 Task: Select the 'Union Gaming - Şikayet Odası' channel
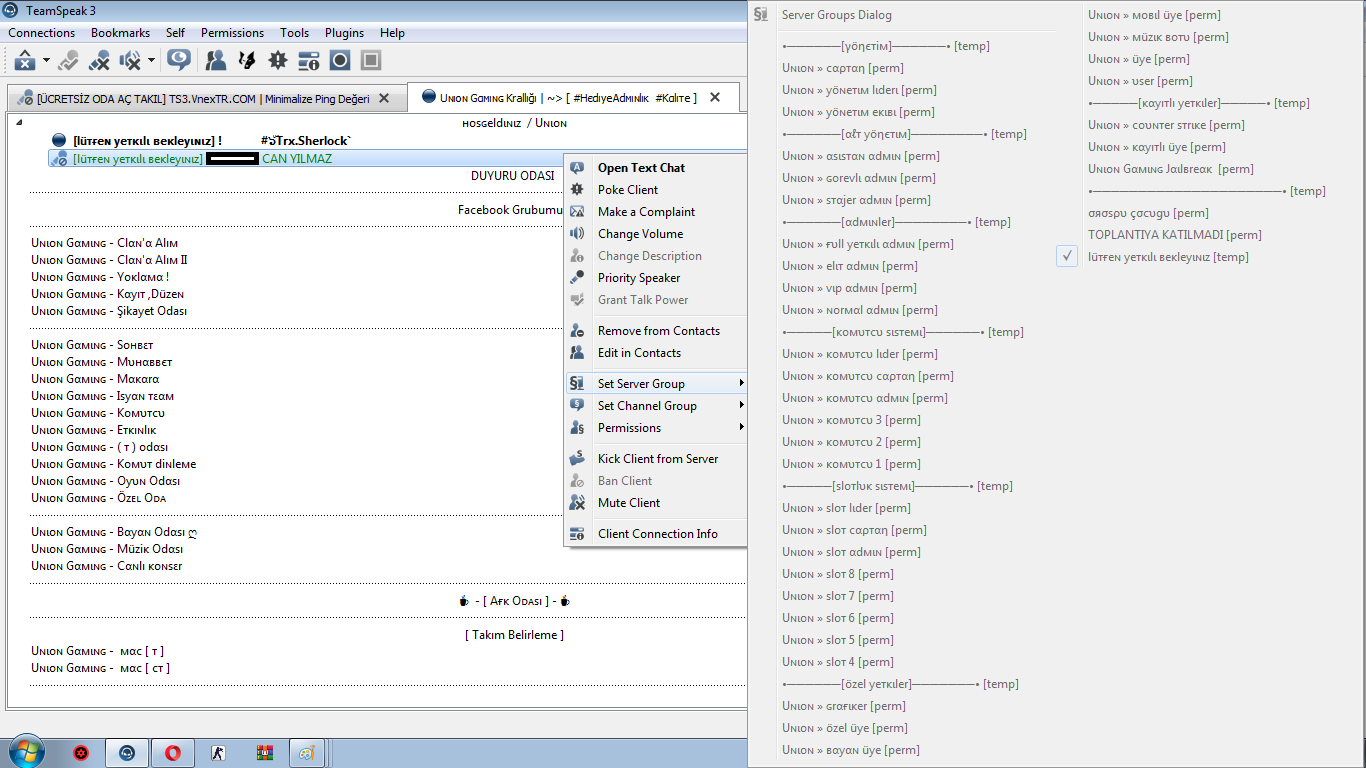(x=109, y=311)
